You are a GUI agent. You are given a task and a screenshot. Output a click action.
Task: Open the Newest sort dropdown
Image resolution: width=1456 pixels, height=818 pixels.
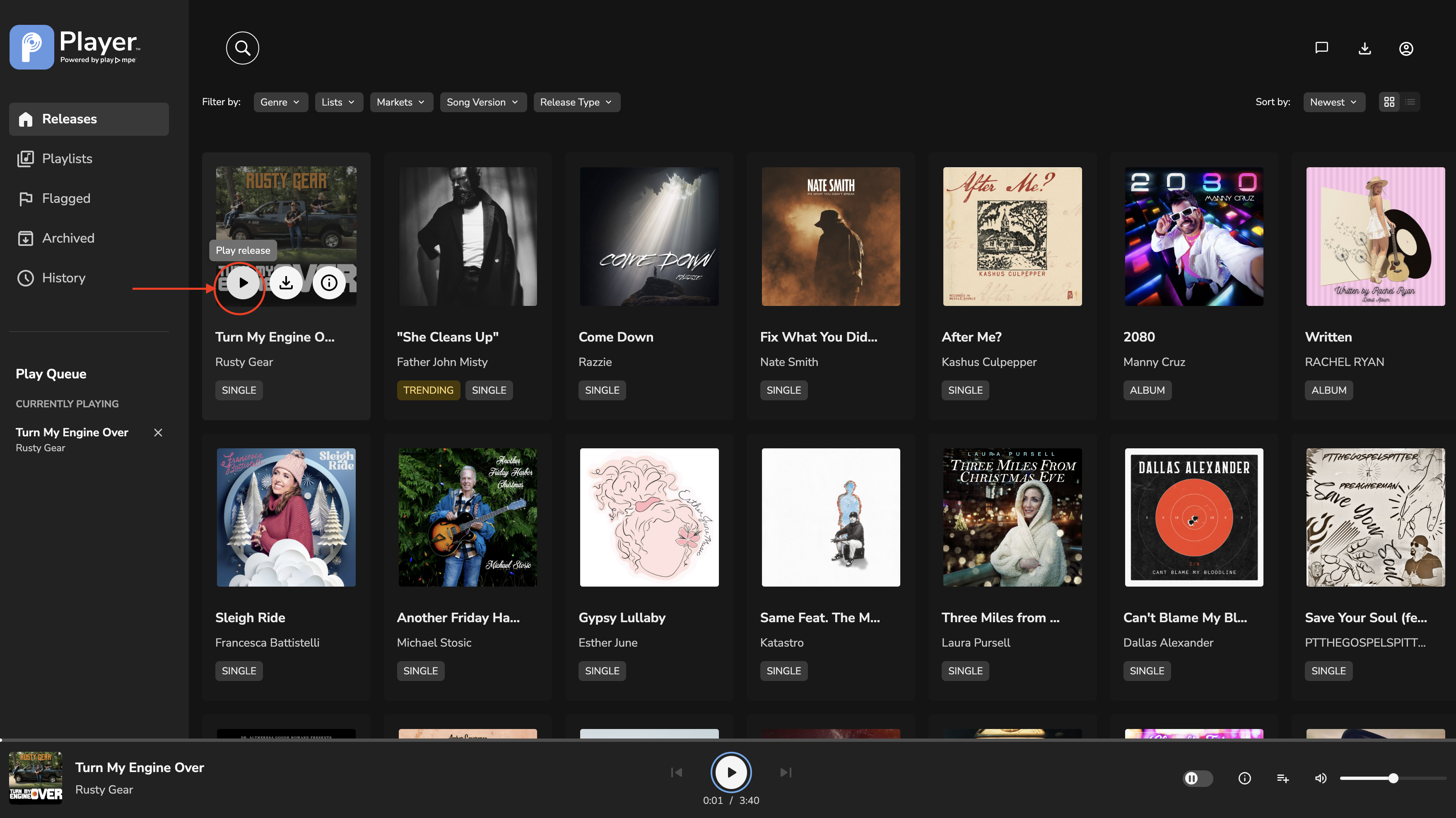click(x=1334, y=102)
